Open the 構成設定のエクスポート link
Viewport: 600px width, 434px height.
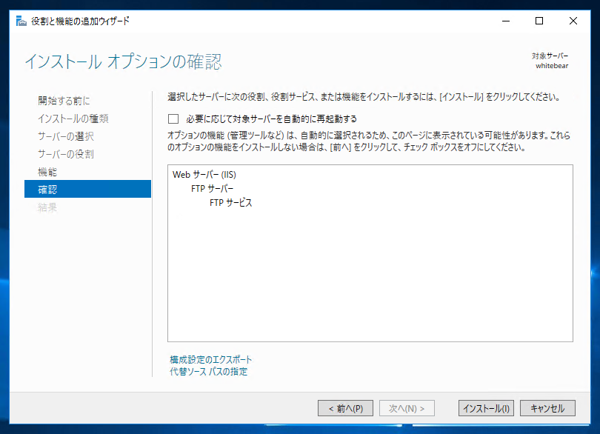(211, 360)
